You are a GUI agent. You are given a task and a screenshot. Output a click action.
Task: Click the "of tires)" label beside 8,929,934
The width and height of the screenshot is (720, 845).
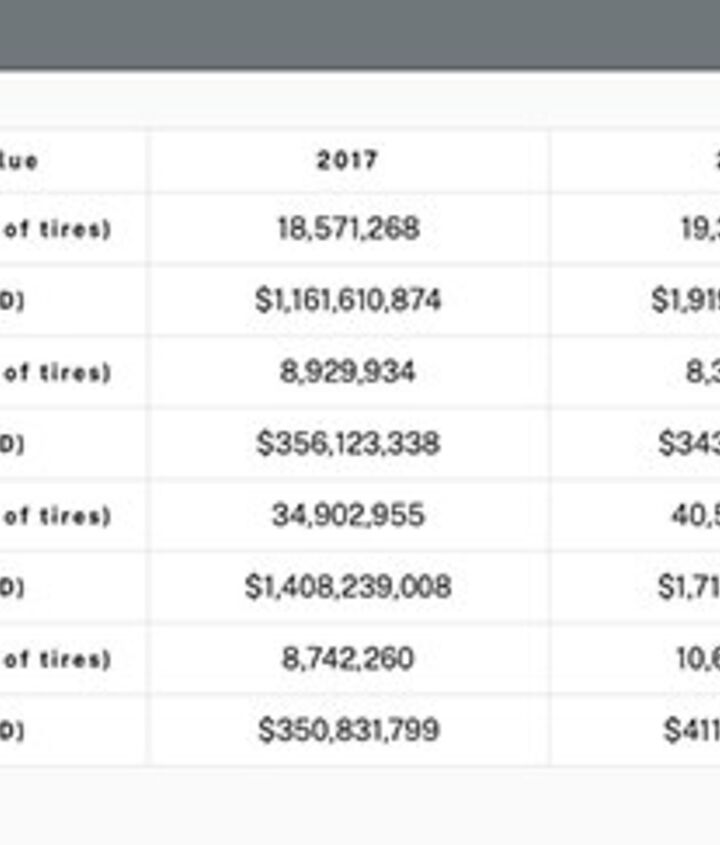point(57,372)
